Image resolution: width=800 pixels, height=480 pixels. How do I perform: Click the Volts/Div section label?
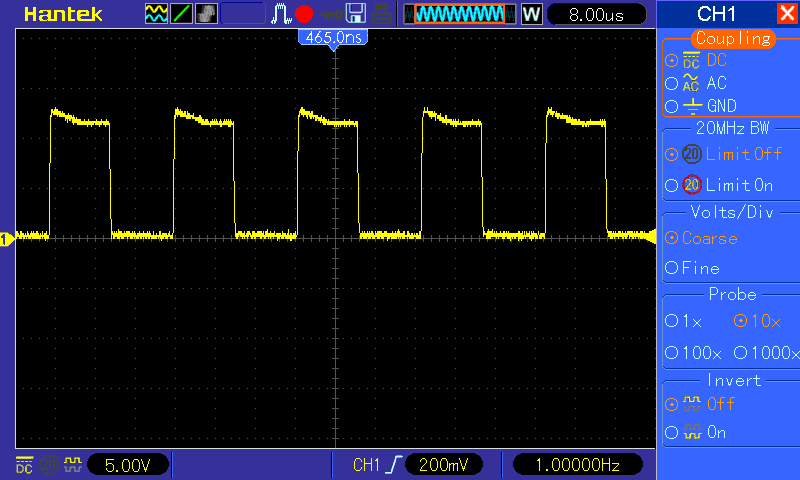pyautogui.click(x=732, y=212)
